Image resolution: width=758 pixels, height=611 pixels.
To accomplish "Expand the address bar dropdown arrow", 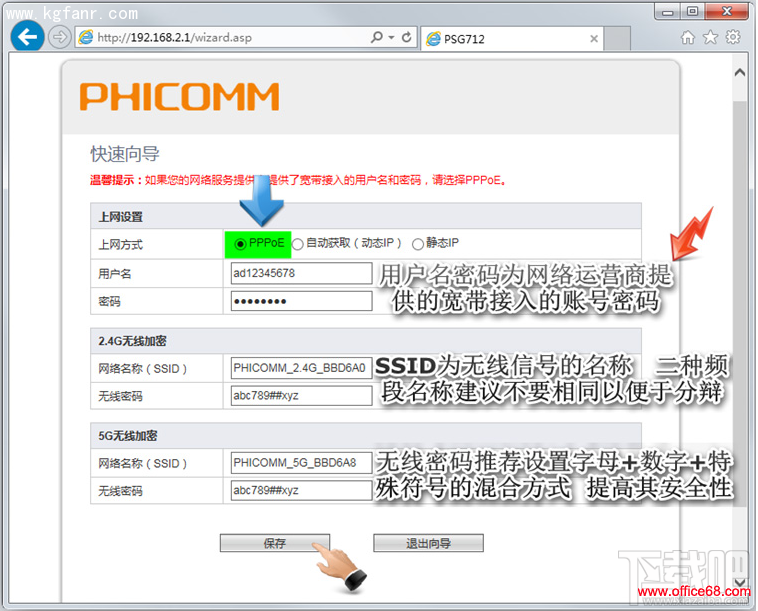I will click(x=391, y=37).
